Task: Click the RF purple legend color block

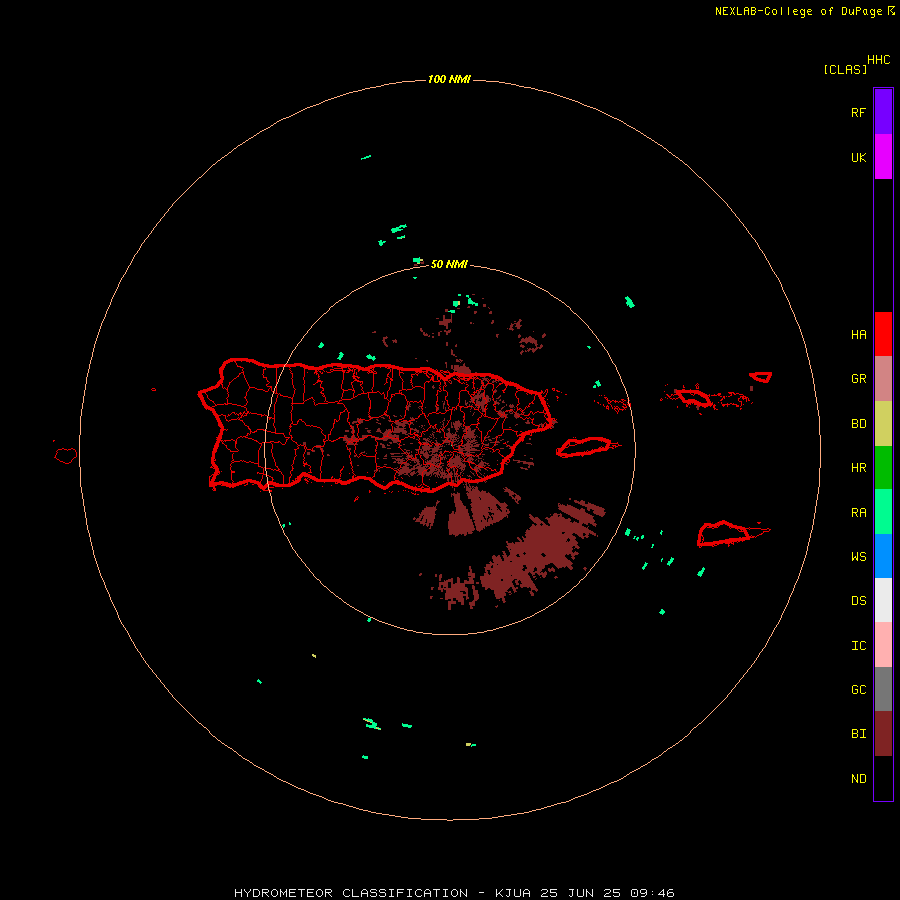Action: (x=883, y=112)
